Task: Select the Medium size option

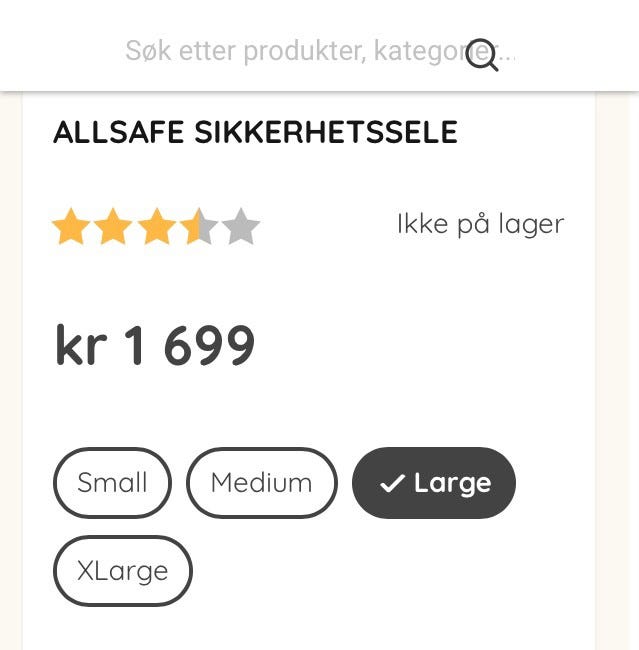Action: [261, 483]
